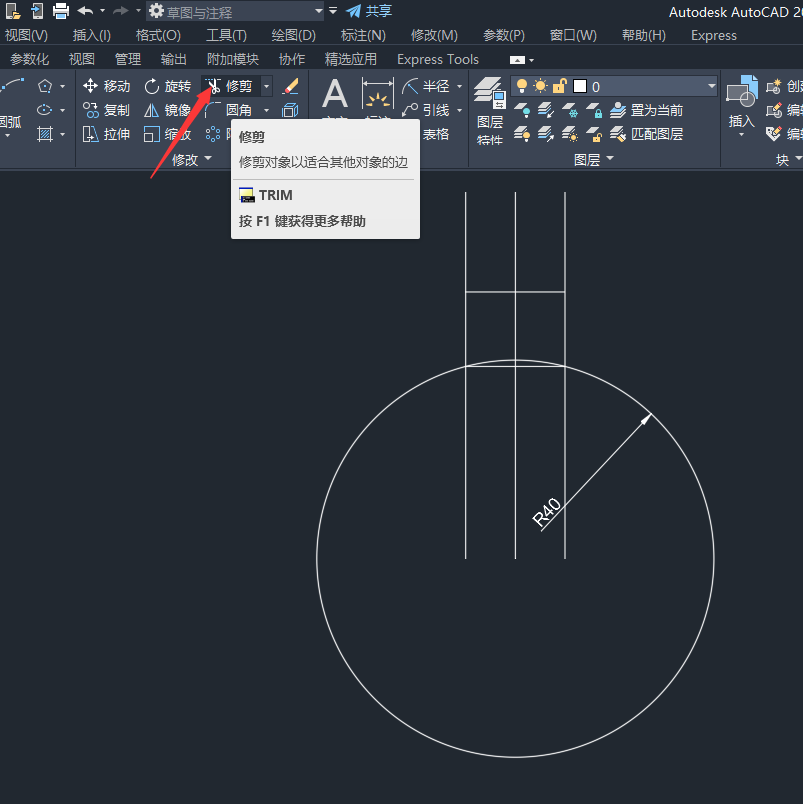
Task: Open the polygon tool dropdown arrow
Action: click(x=63, y=86)
